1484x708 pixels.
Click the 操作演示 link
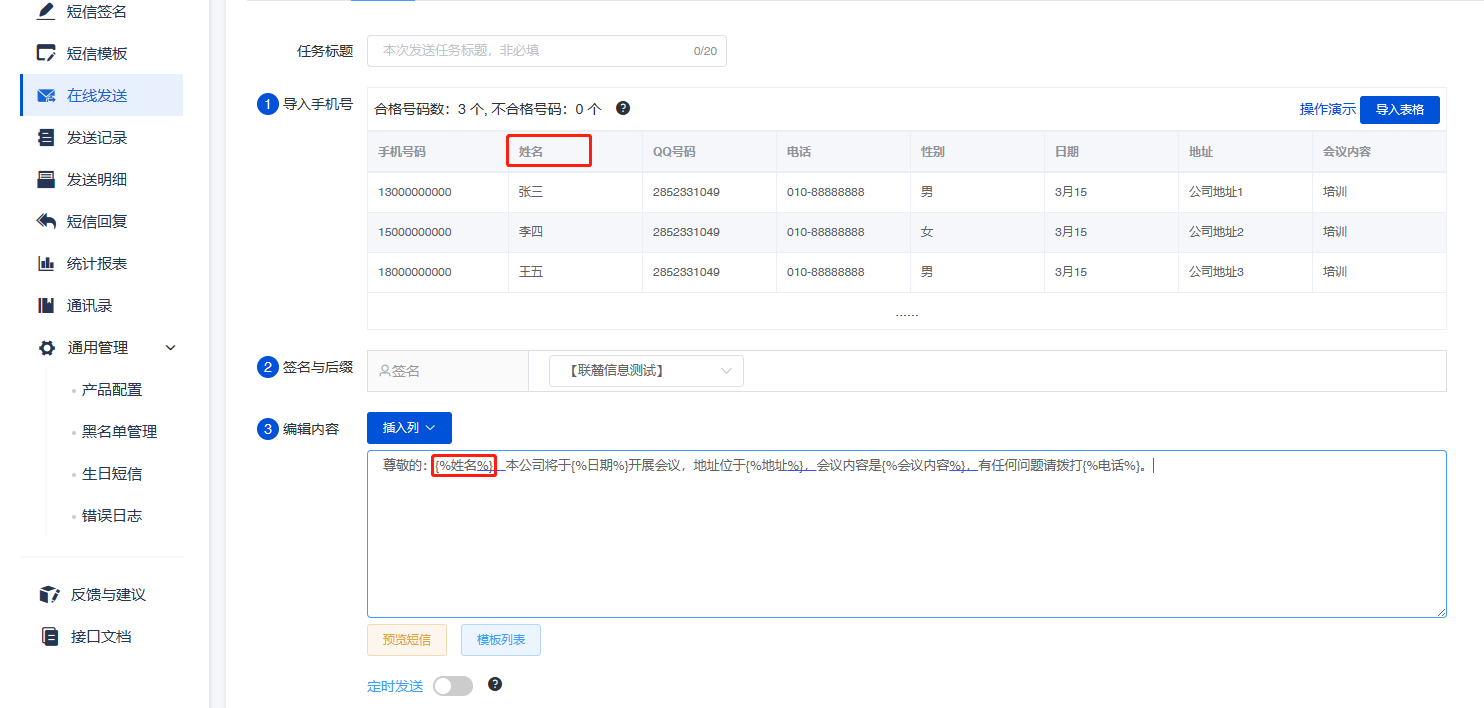click(1327, 110)
